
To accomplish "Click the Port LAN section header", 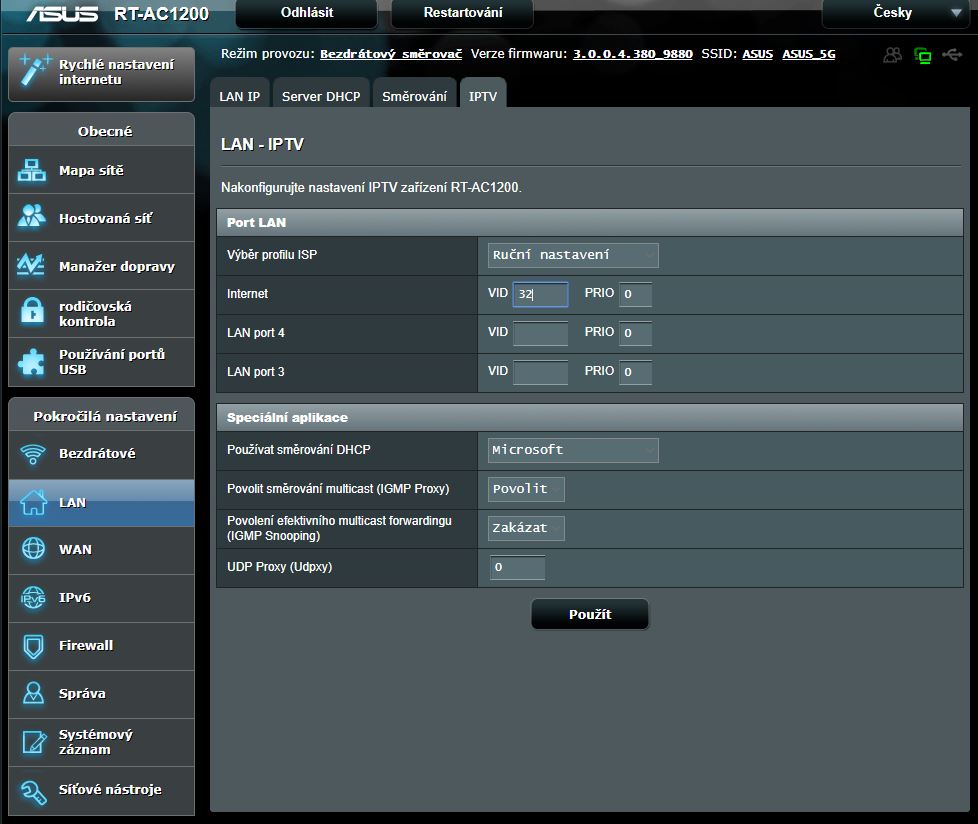I will pyautogui.click(x=589, y=223).
